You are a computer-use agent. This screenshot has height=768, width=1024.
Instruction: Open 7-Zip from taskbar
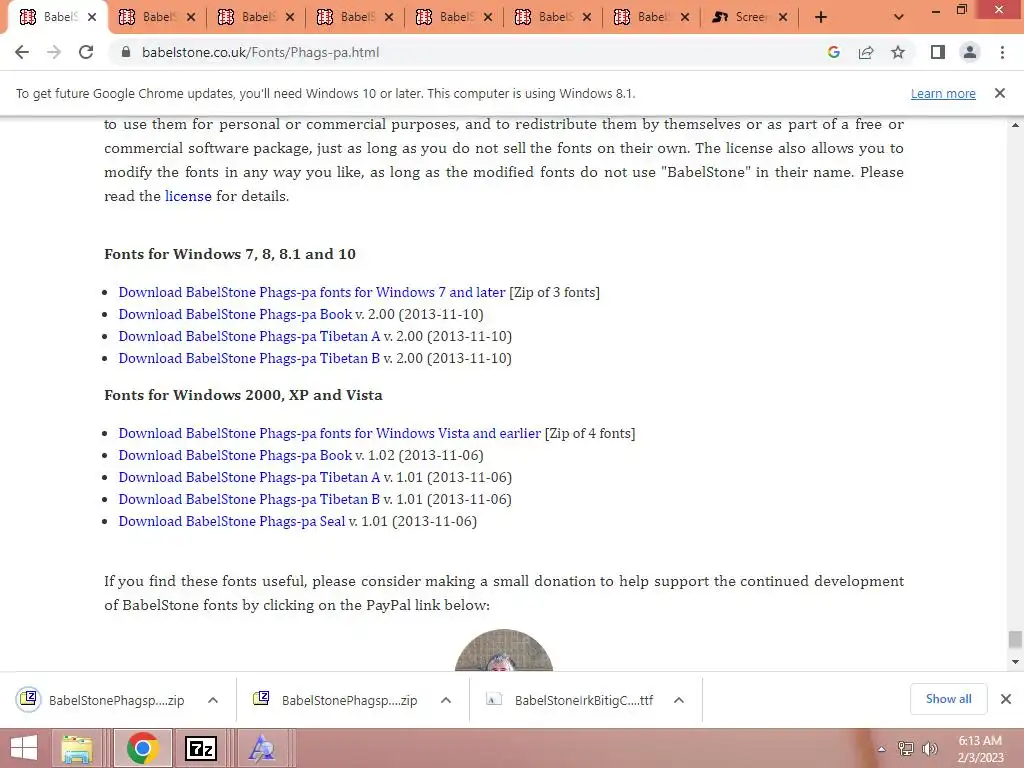click(200, 748)
